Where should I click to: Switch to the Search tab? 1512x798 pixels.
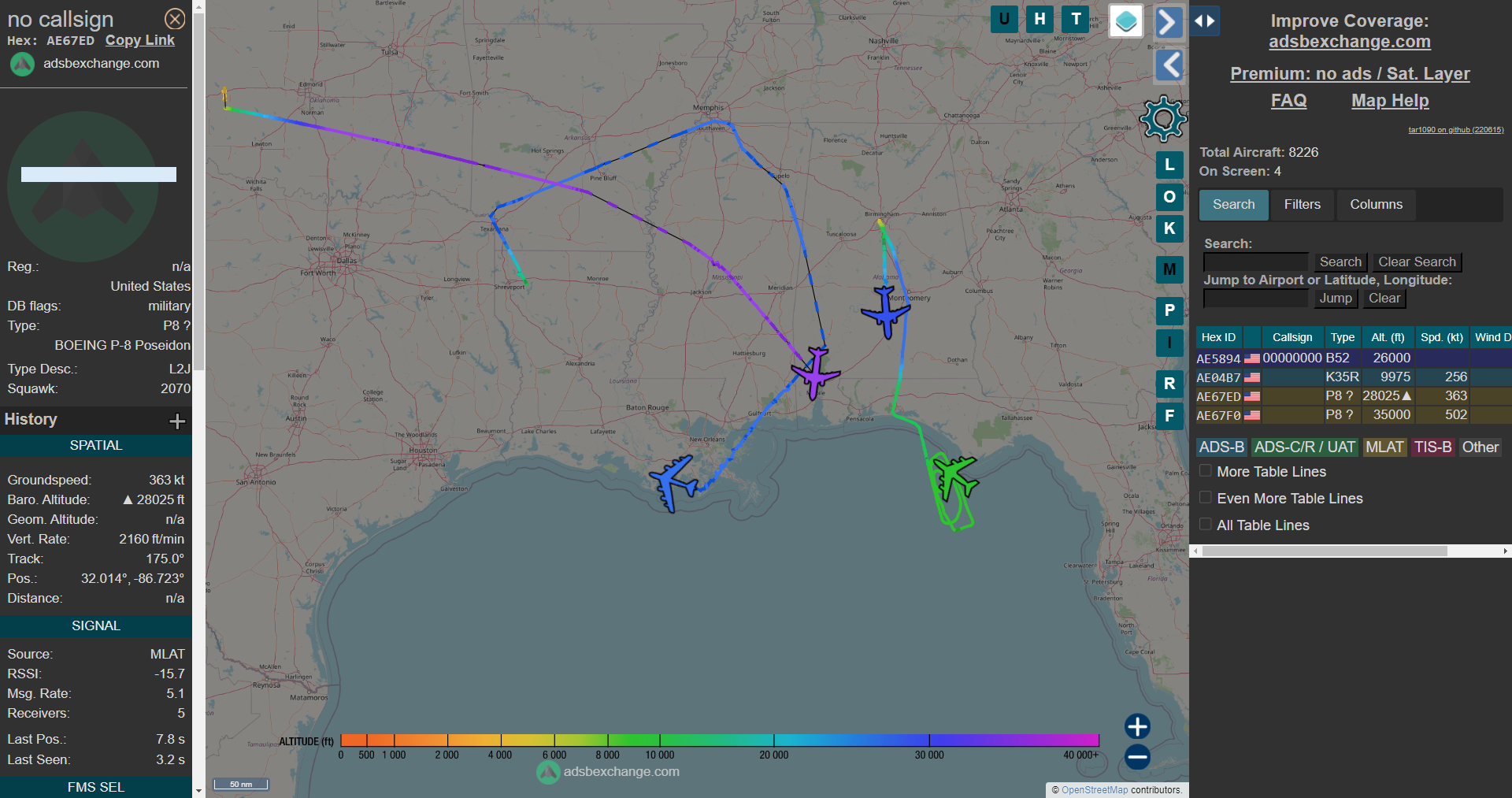click(1233, 205)
